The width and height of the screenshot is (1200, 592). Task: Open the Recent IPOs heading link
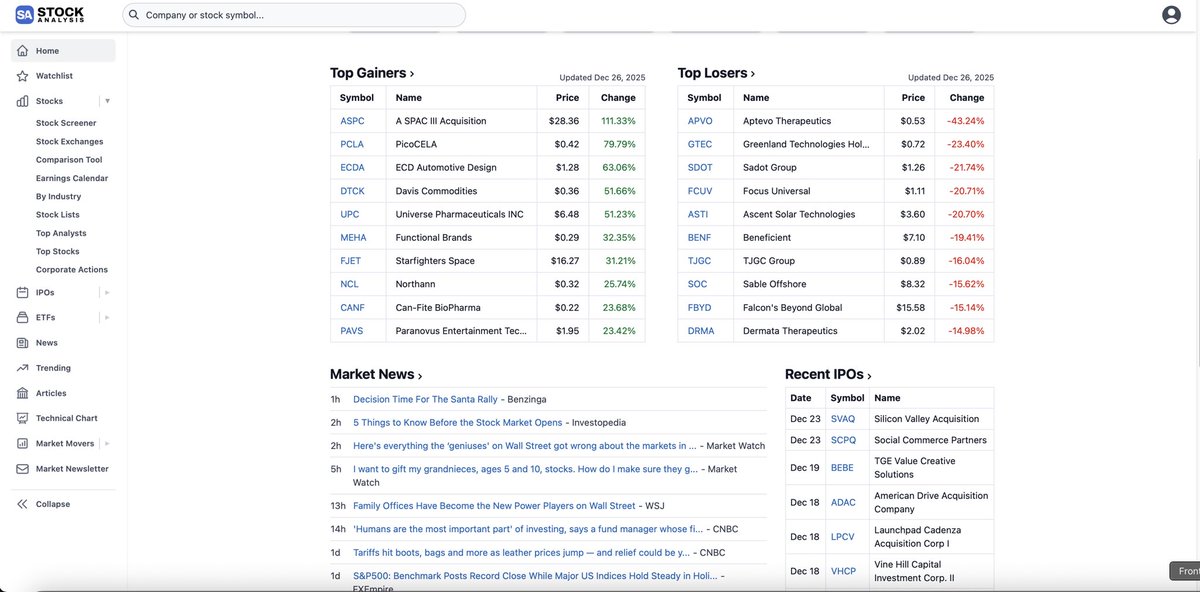[x=828, y=374]
